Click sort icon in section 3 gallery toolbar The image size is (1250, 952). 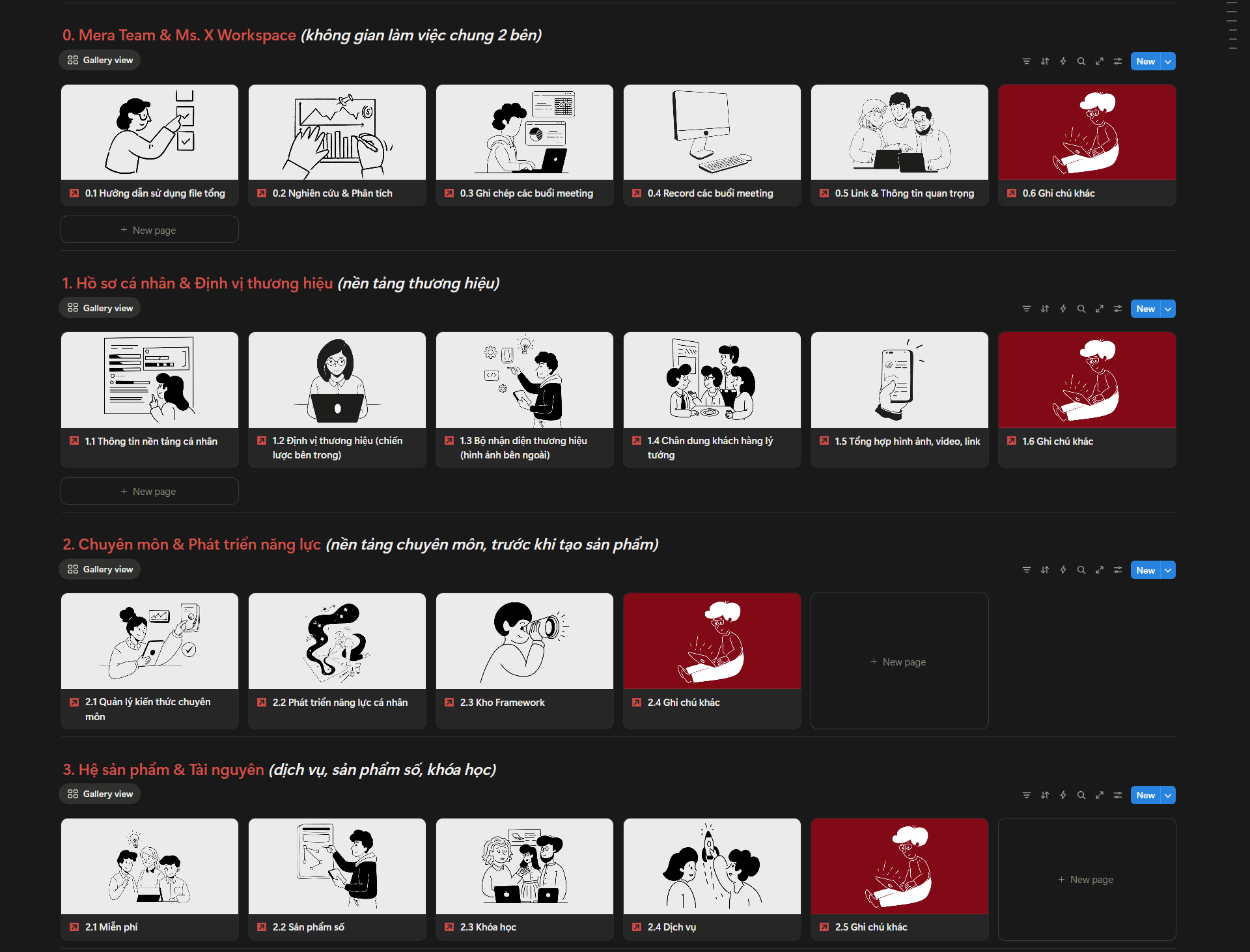(1044, 795)
